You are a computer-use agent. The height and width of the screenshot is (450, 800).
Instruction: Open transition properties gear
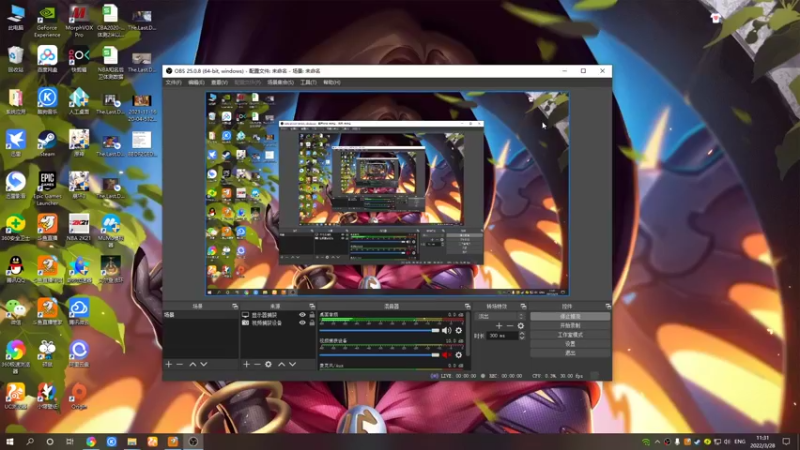tap(520, 326)
